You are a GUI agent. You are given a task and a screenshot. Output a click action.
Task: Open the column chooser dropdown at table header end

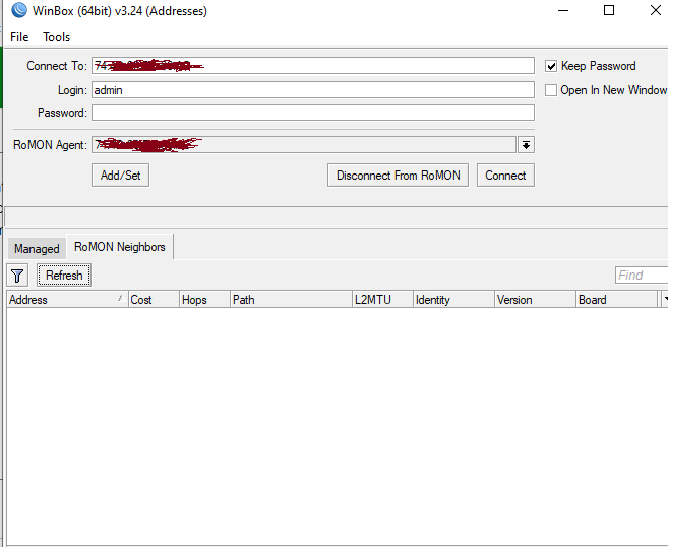point(665,299)
